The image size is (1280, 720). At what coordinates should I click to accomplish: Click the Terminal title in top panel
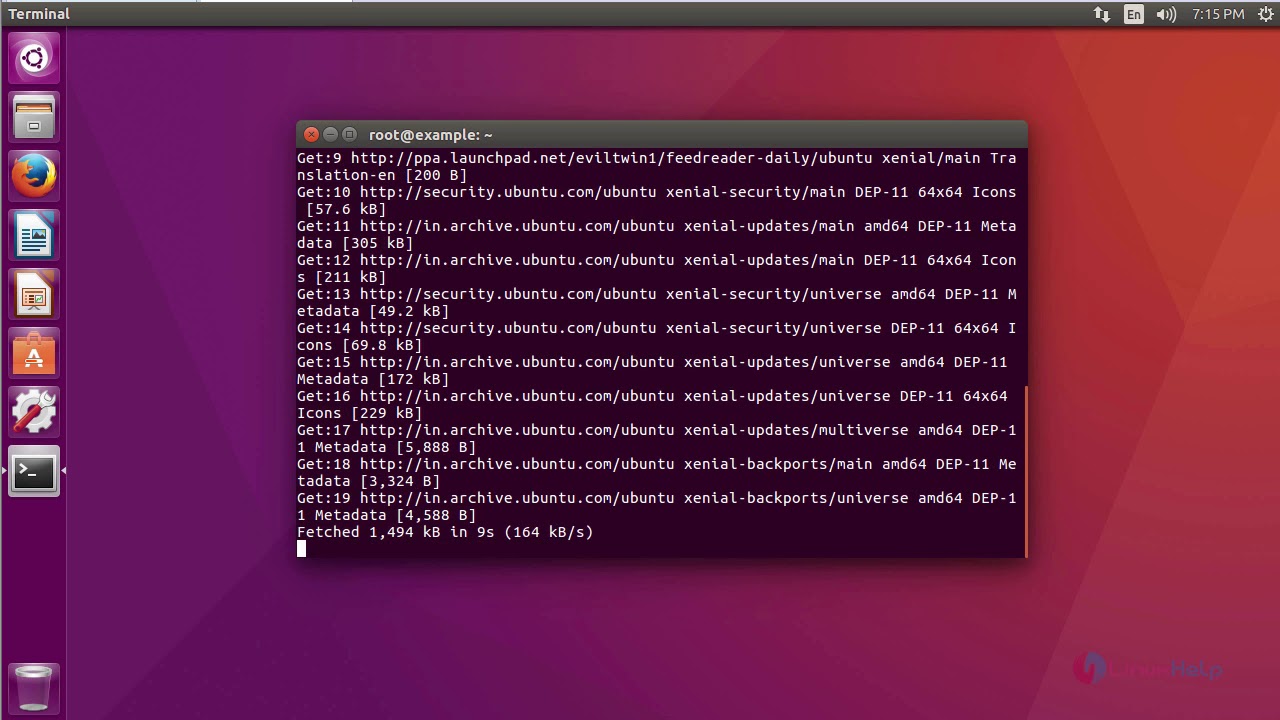tap(39, 14)
